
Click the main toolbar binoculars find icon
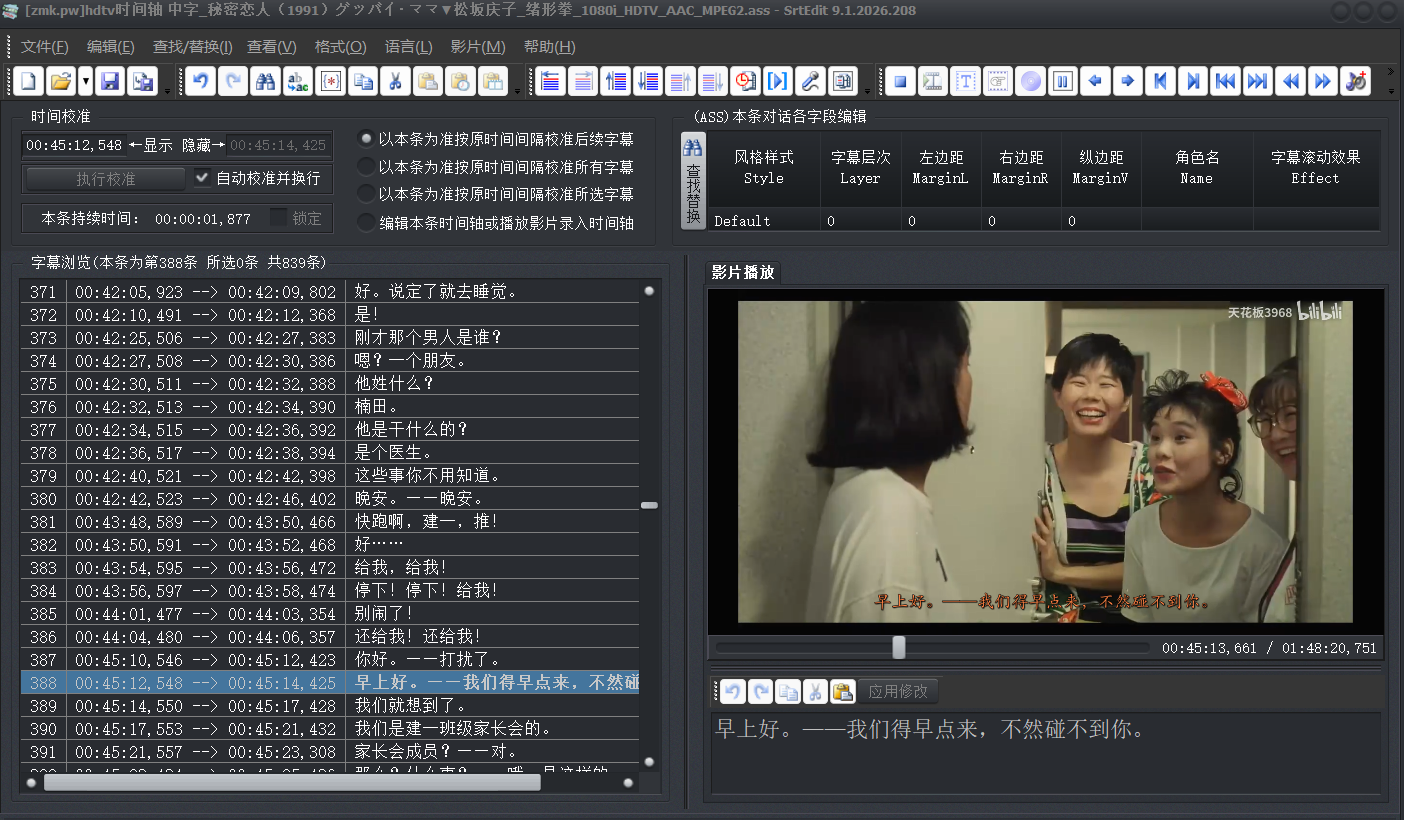tap(265, 81)
